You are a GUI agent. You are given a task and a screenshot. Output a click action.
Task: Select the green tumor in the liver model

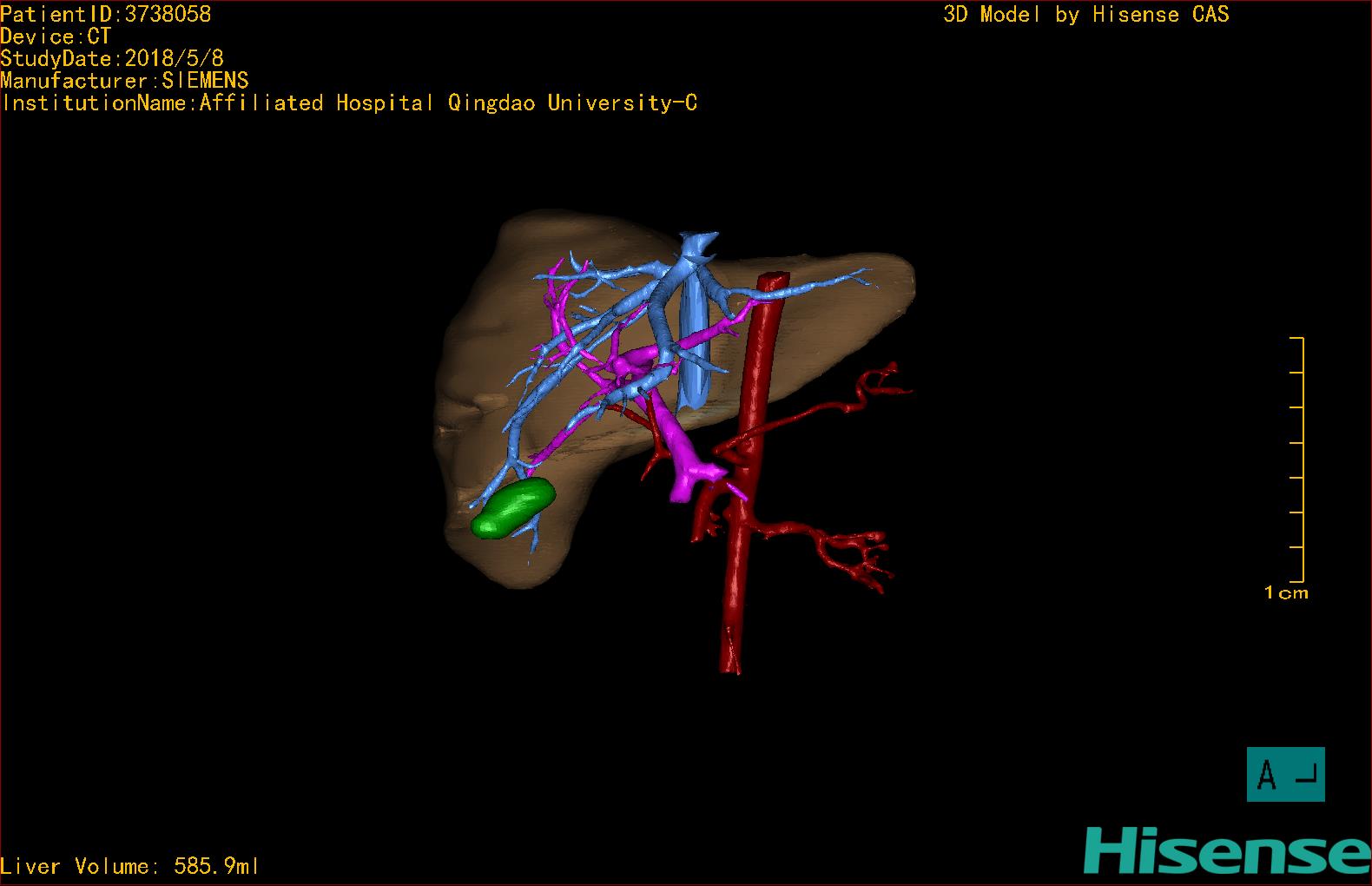[x=513, y=507]
